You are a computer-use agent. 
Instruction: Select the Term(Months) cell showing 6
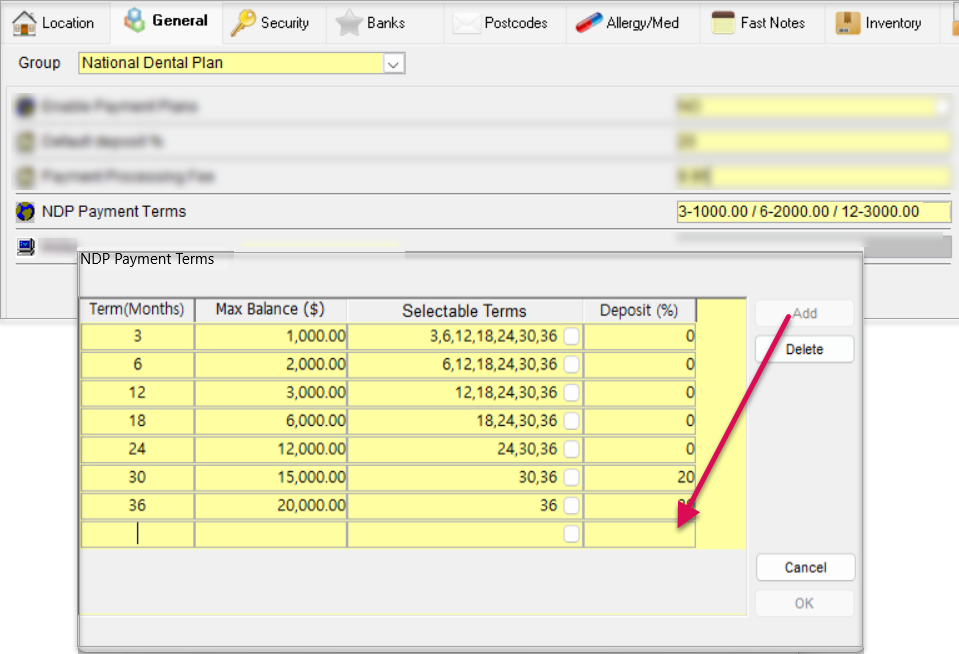[x=138, y=365]
